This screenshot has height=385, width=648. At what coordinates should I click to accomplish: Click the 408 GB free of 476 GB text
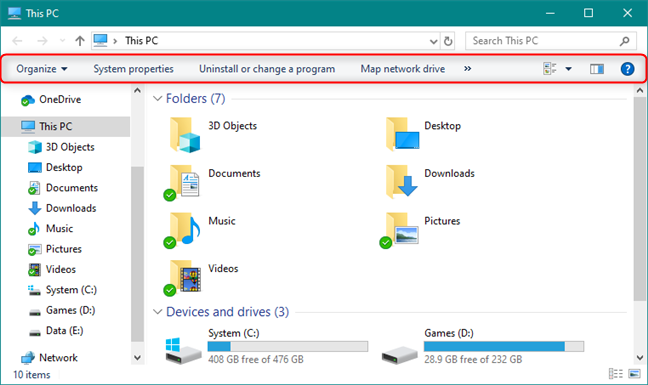click(x=256, y=359)
